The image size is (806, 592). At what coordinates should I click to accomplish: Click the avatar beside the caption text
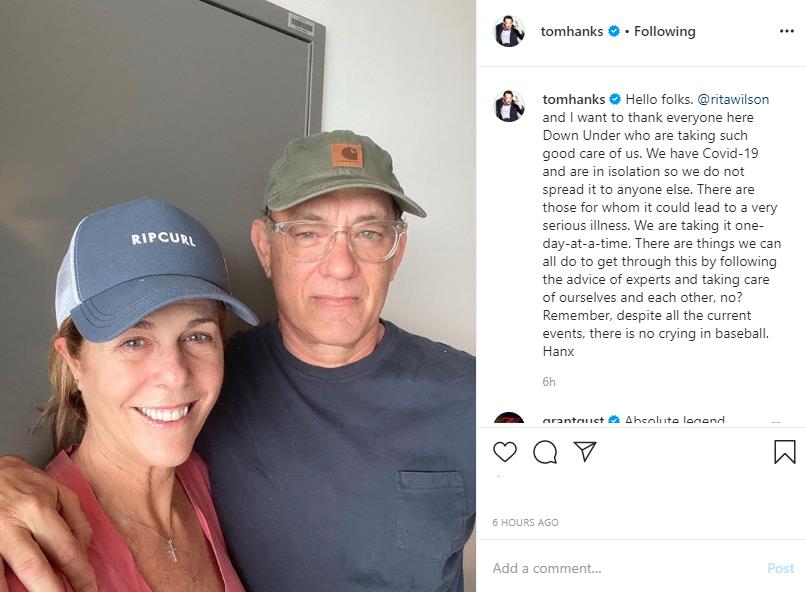point(509,106)
